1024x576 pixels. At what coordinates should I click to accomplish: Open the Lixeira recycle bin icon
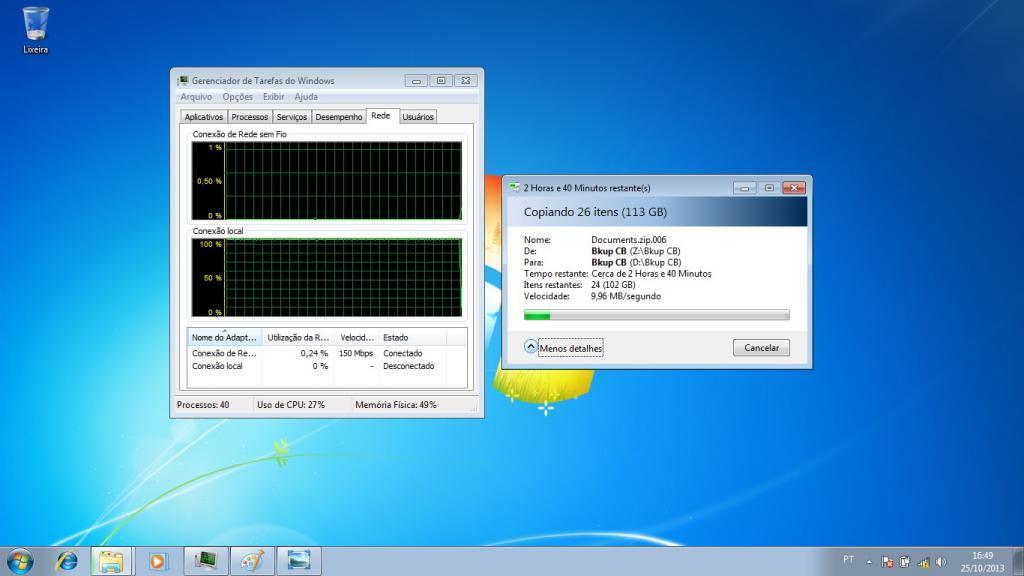click(x=35, y=30)
